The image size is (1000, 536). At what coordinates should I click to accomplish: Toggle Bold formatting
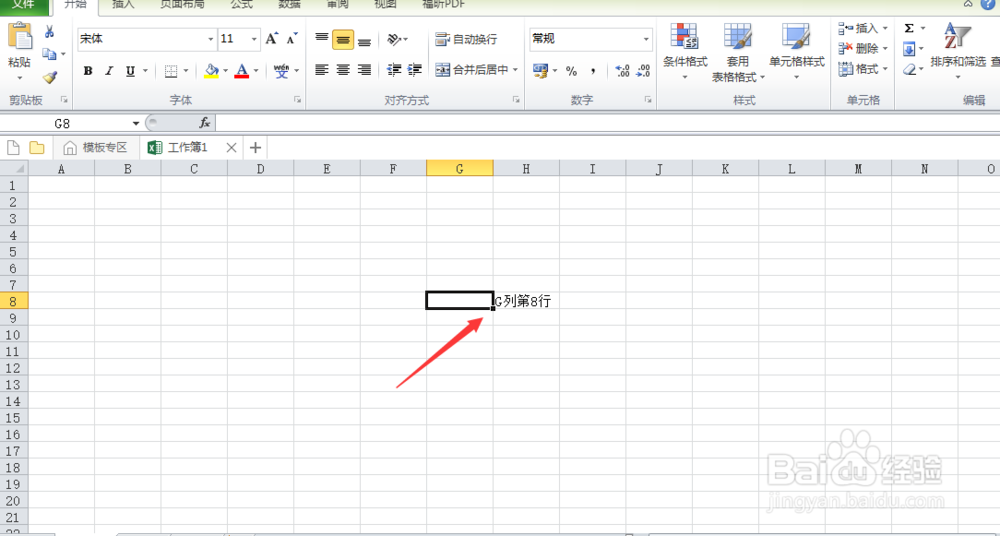pyautogui.click(x=88, y=71)
